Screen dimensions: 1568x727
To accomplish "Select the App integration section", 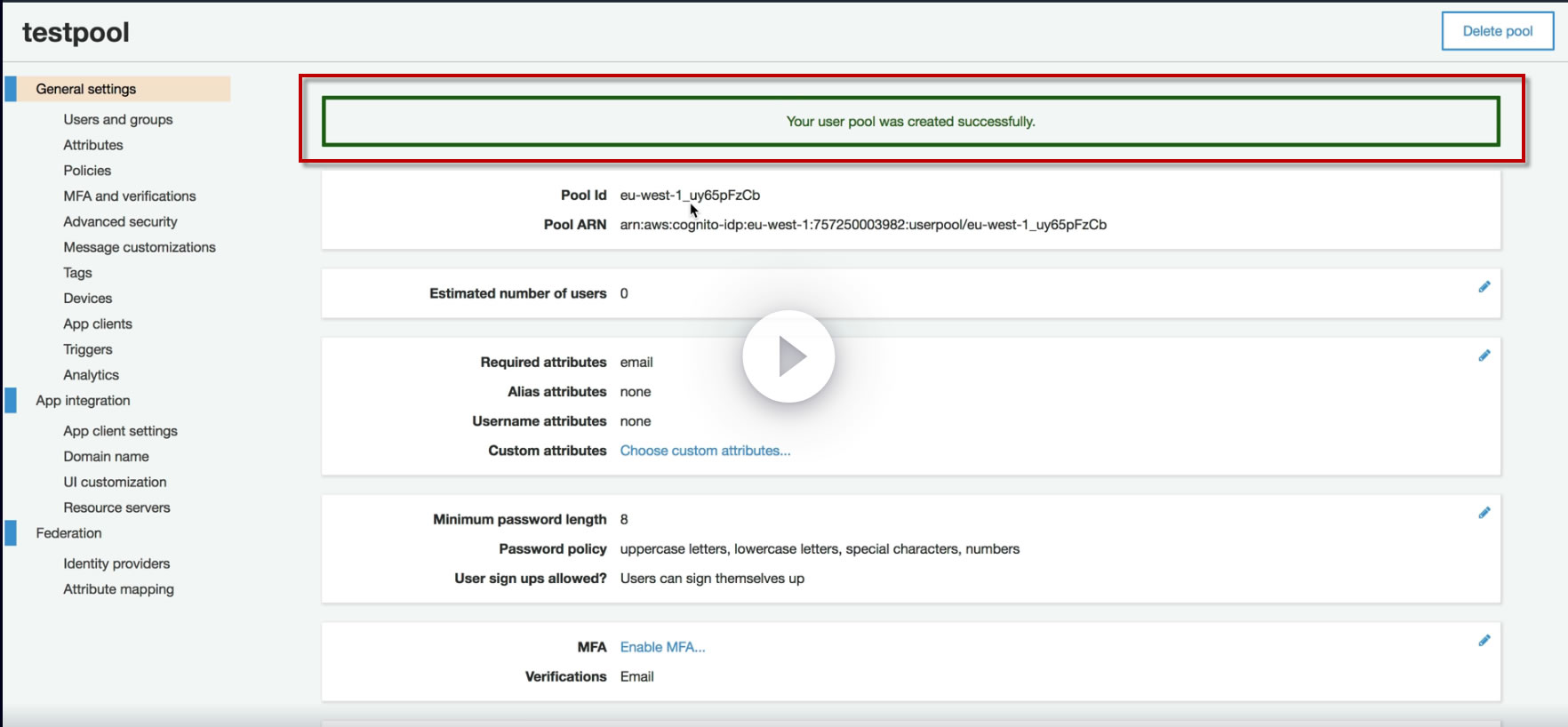I will (x=83, y=401).
